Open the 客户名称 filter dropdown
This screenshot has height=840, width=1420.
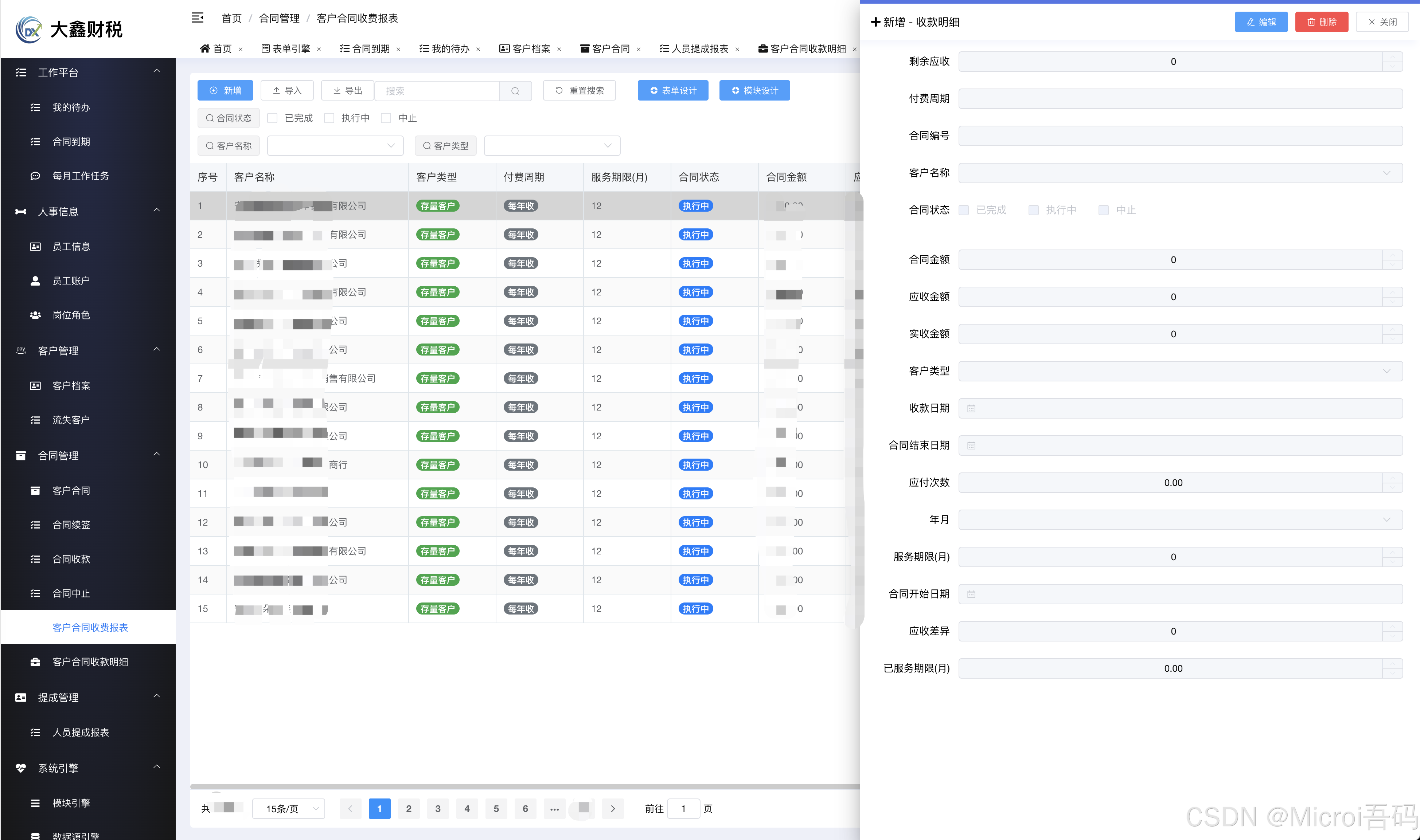pos(335,145)
